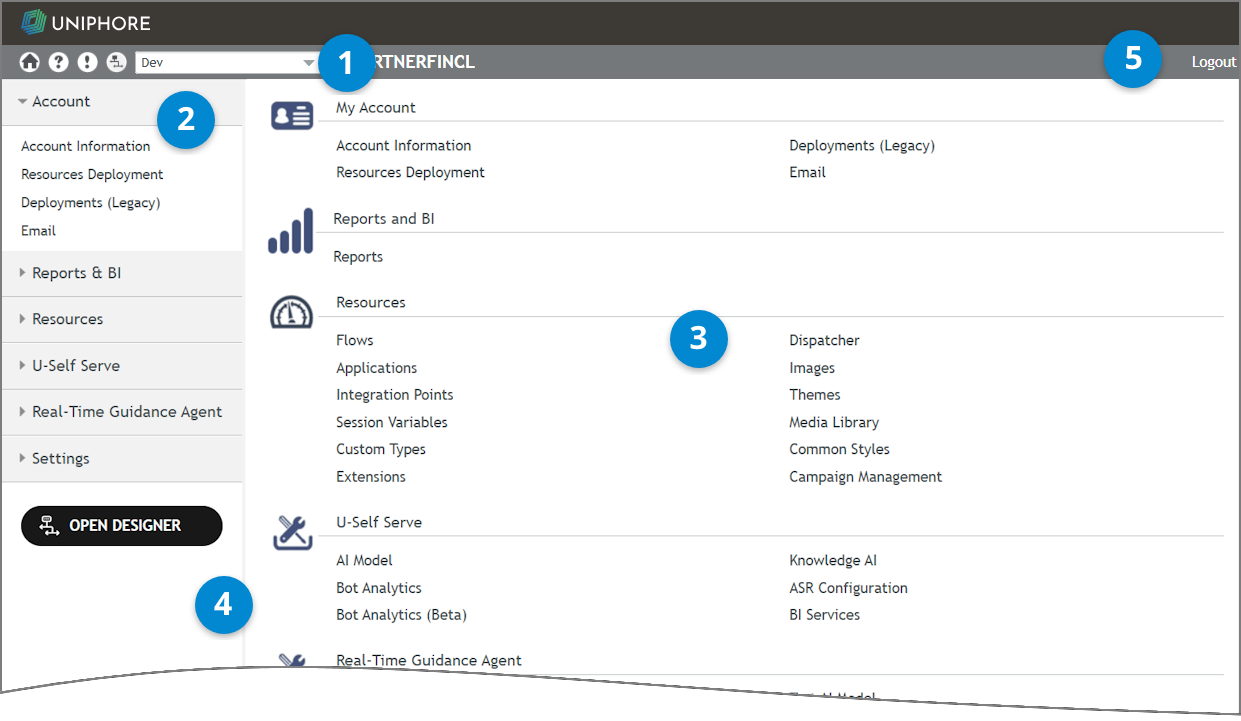Open ASR Configuration link
Screen dimensions: 1241x721
(x=849, y=588)
